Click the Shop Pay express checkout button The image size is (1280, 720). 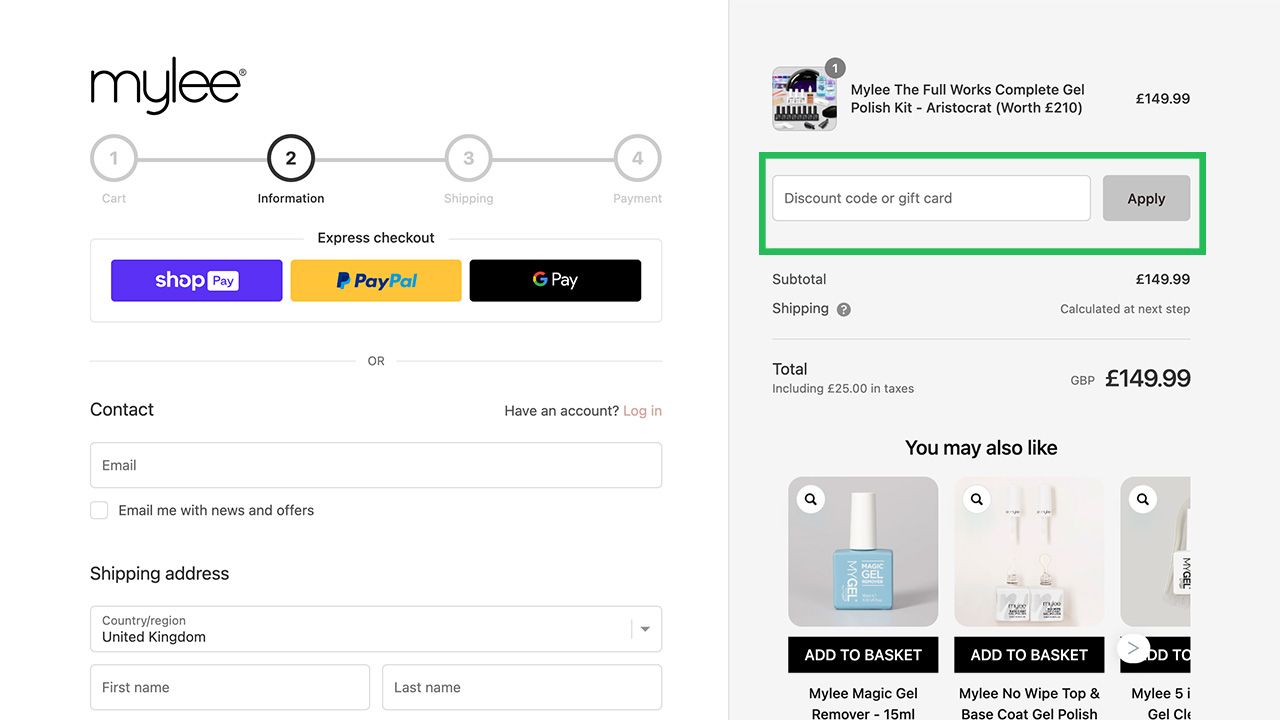point(196,281)
